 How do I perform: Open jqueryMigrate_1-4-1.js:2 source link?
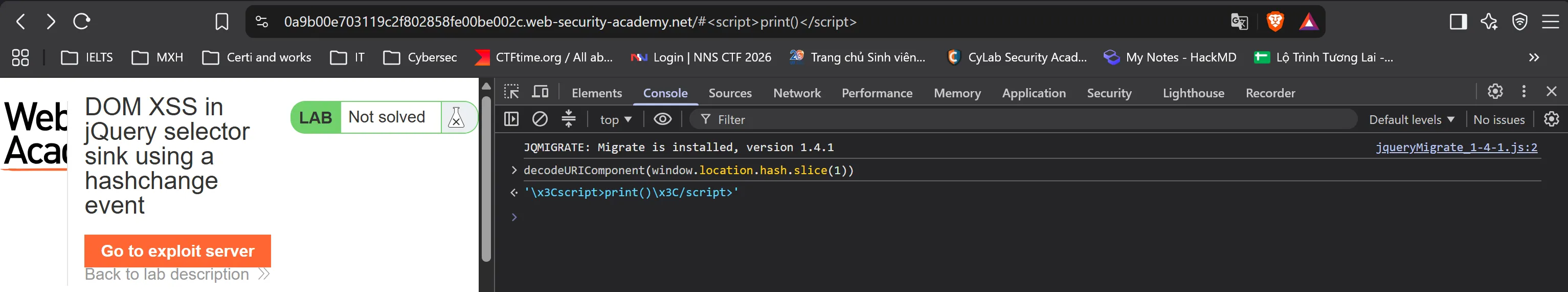1456,147
